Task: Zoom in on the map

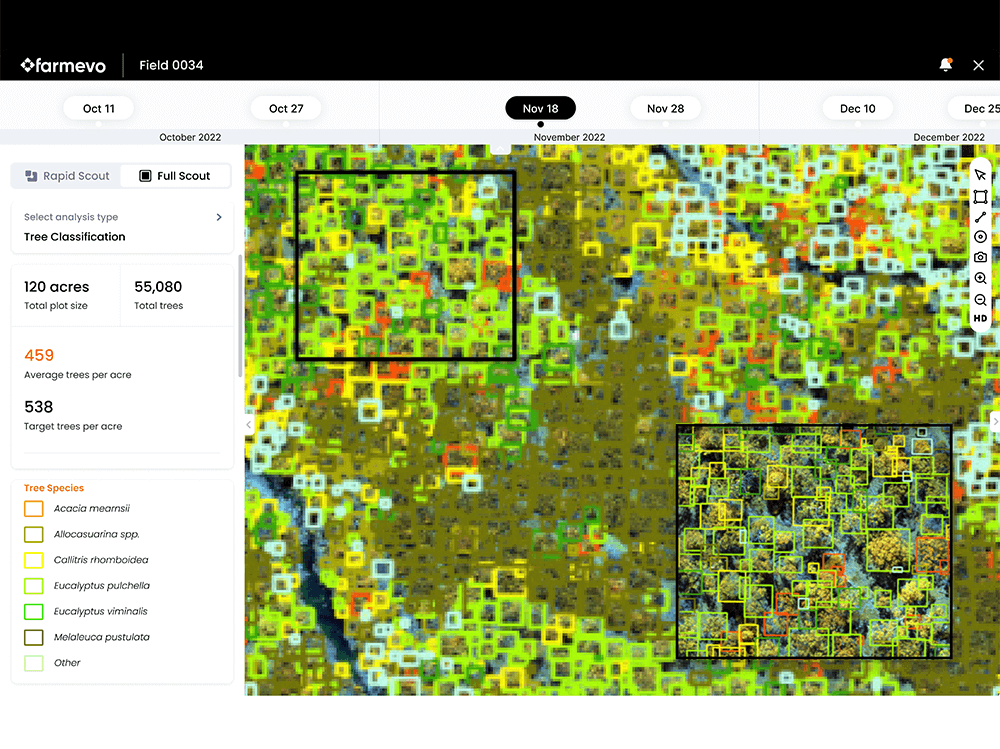Action: coord(980,279)
